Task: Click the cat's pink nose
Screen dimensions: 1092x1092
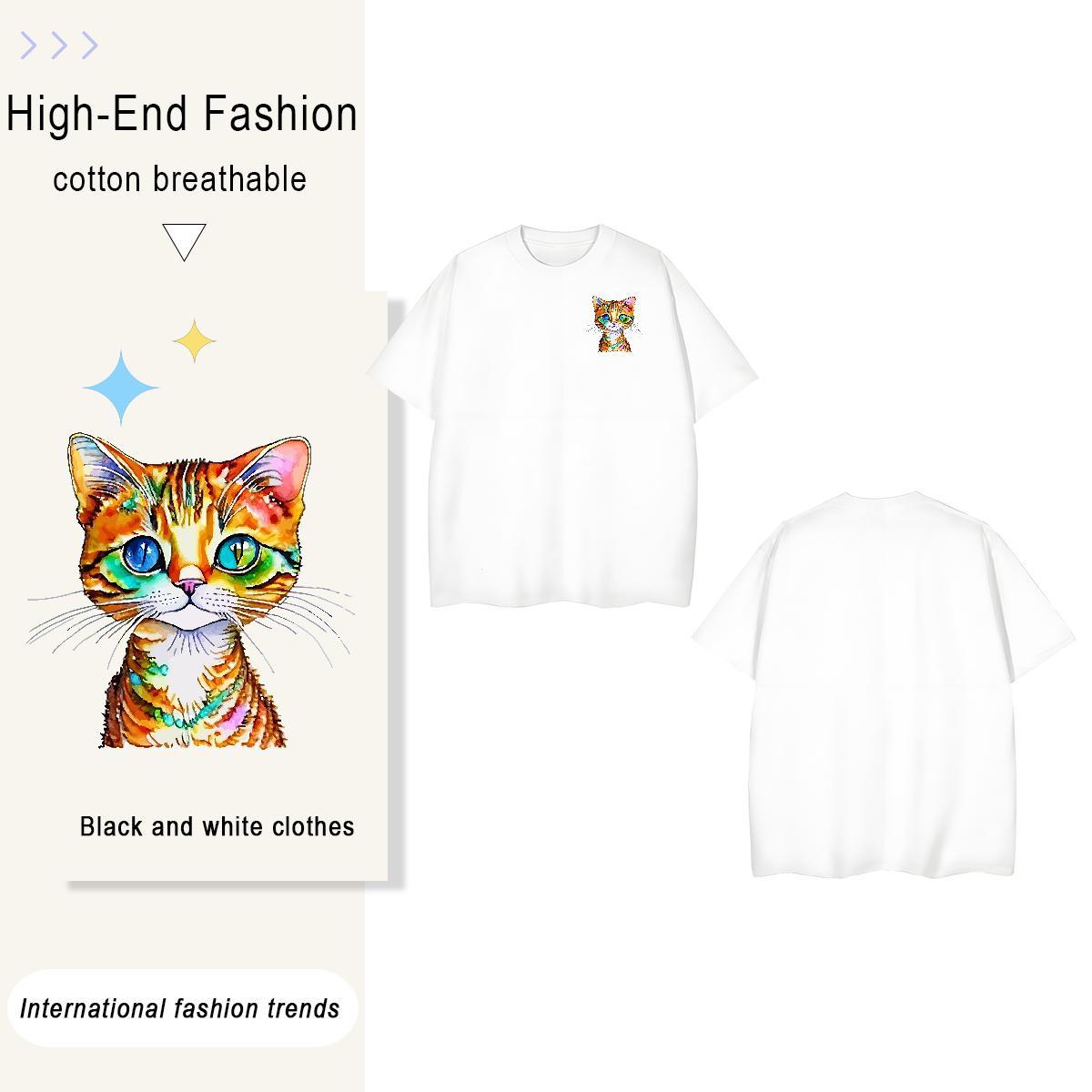Action: (189, 585)
